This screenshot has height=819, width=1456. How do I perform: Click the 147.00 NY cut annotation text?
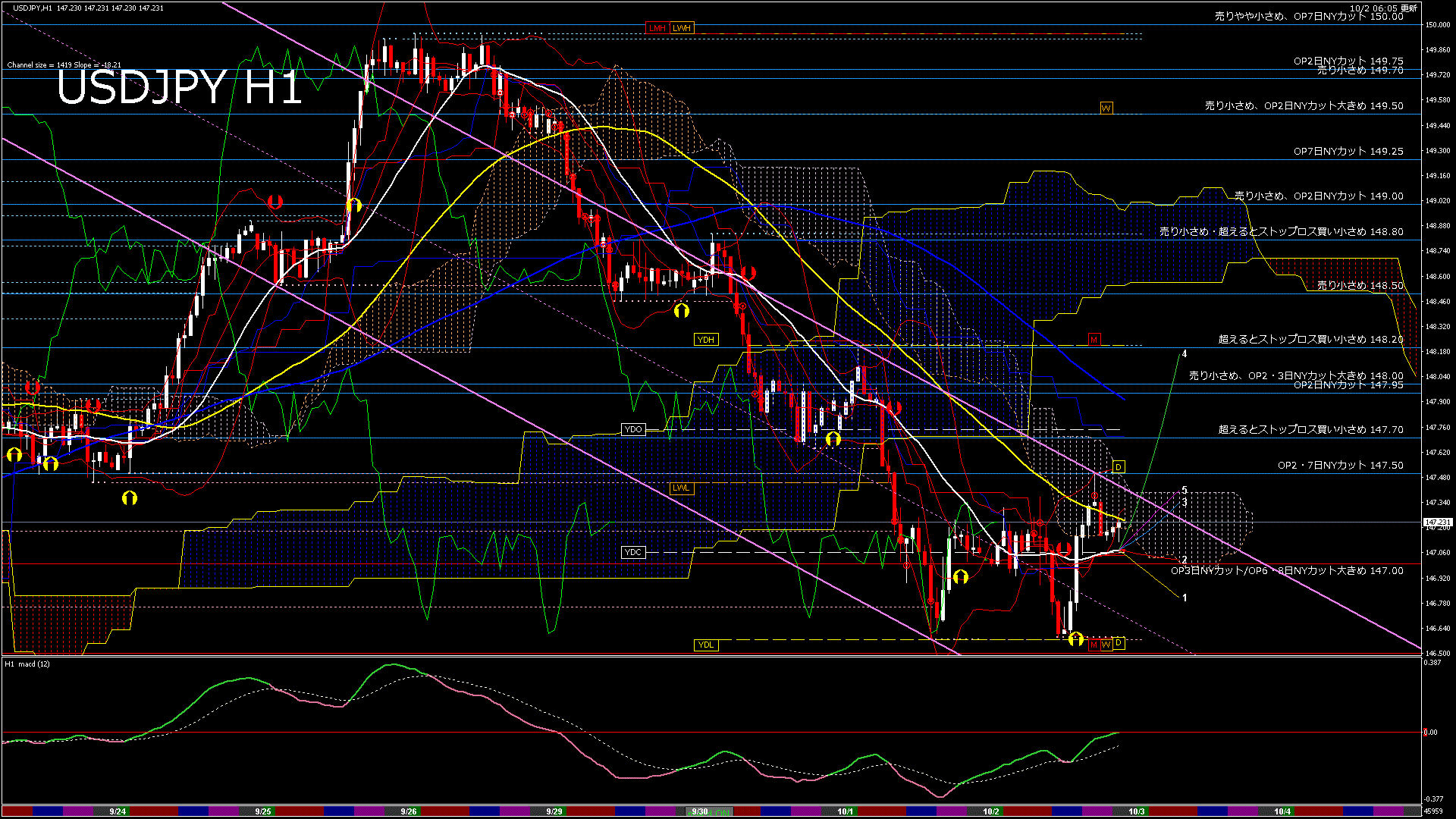pos(1287,571)
